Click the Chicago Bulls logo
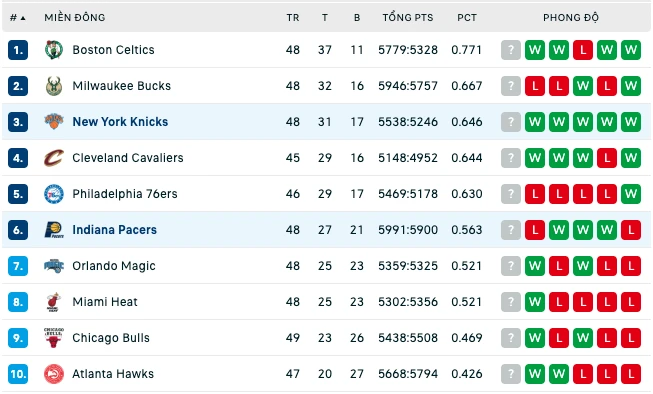 point(54,338)
